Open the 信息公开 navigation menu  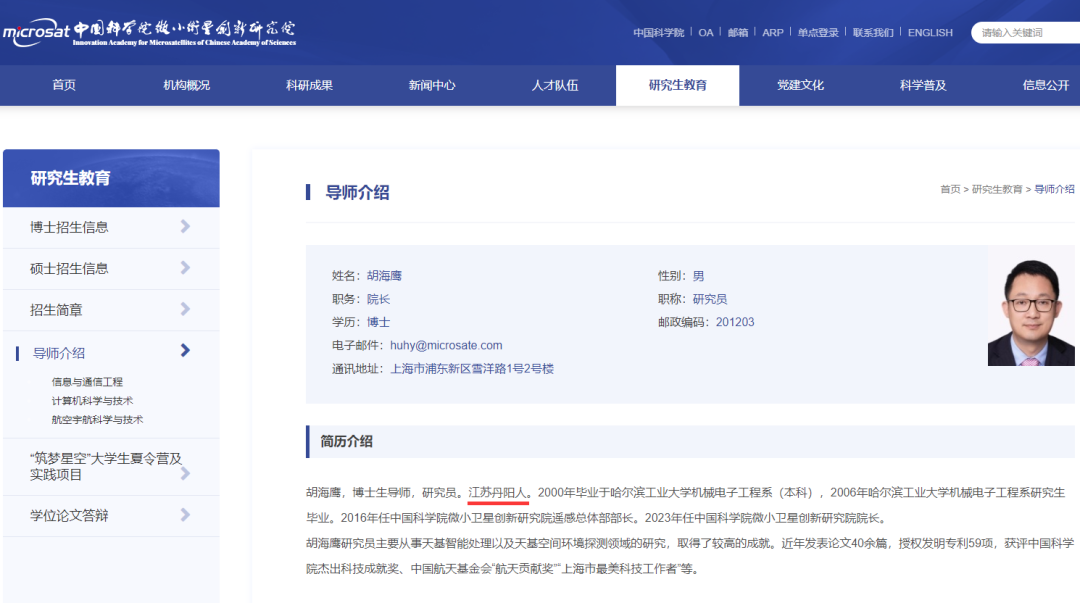point(1046,85)
